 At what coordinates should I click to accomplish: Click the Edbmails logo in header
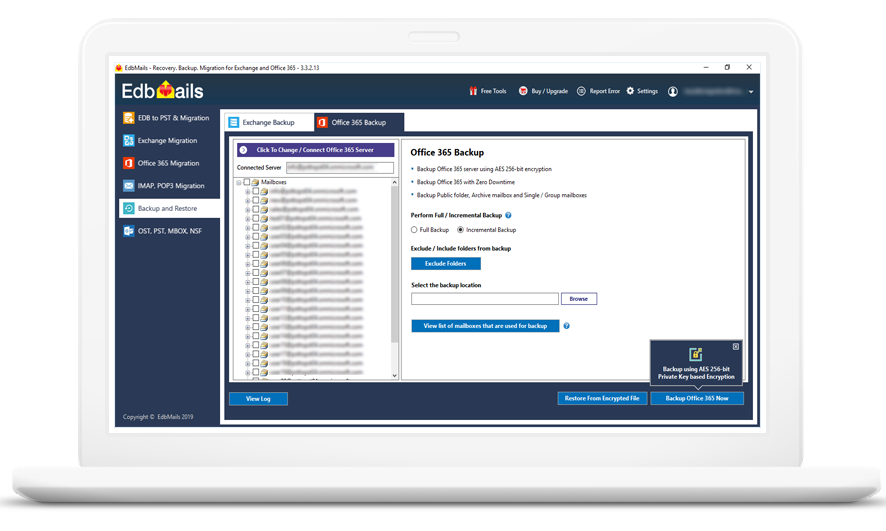(162, 91)
